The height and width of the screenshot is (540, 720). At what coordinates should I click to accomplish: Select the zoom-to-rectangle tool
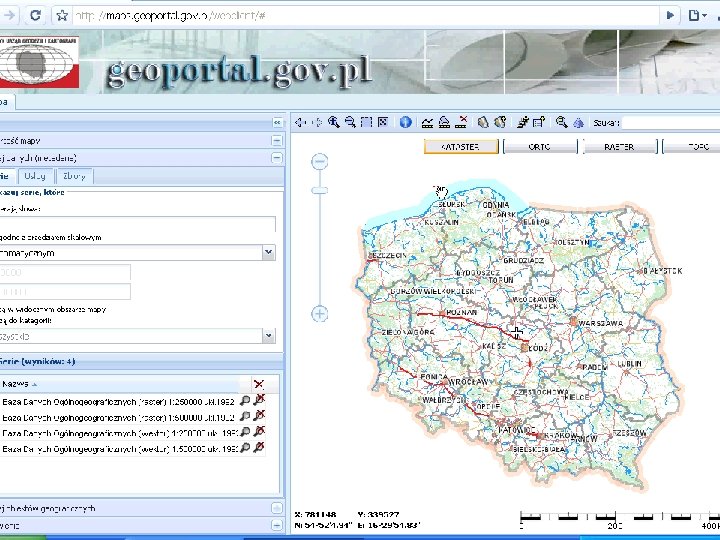tap(366, 122)
